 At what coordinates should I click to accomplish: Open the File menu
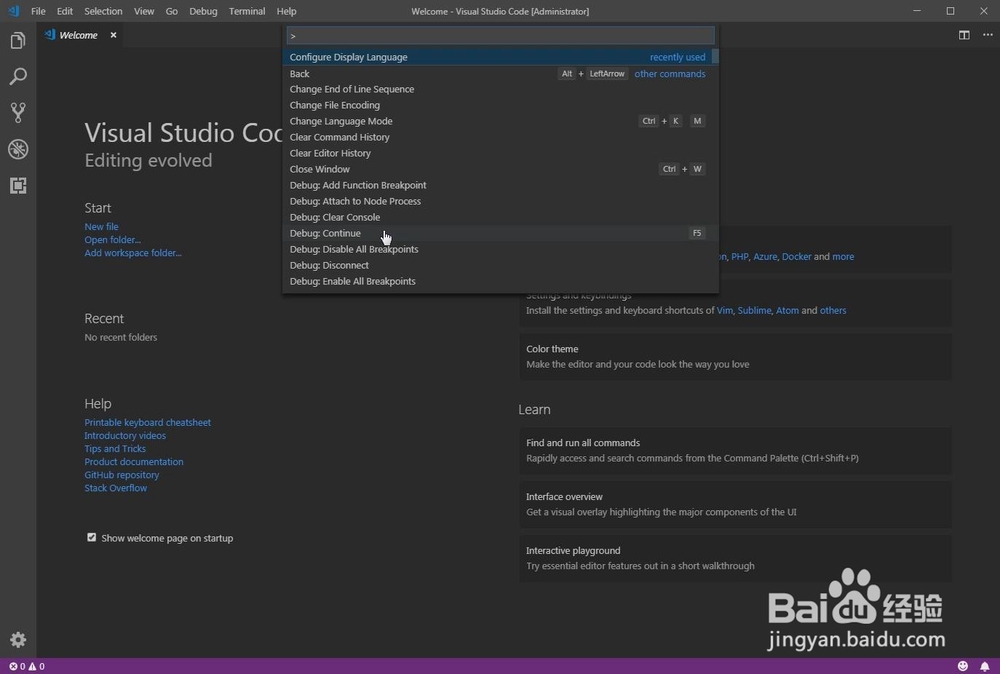tap(38, 11)
